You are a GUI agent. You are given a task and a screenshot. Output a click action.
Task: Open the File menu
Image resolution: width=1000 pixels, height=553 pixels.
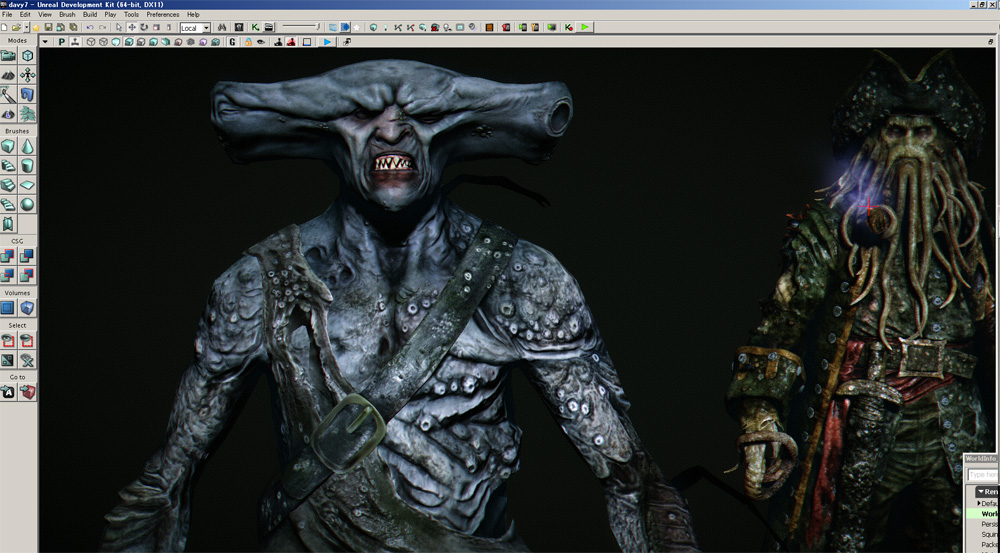tap(7, 14)
